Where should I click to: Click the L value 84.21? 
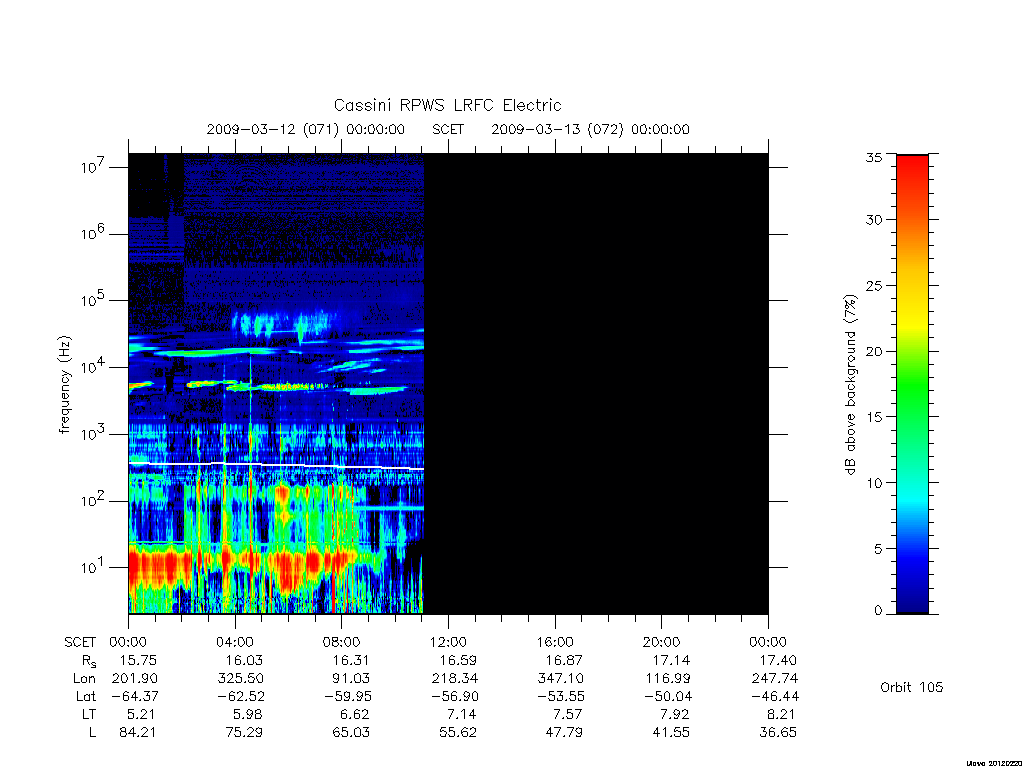tap(138, 732)
